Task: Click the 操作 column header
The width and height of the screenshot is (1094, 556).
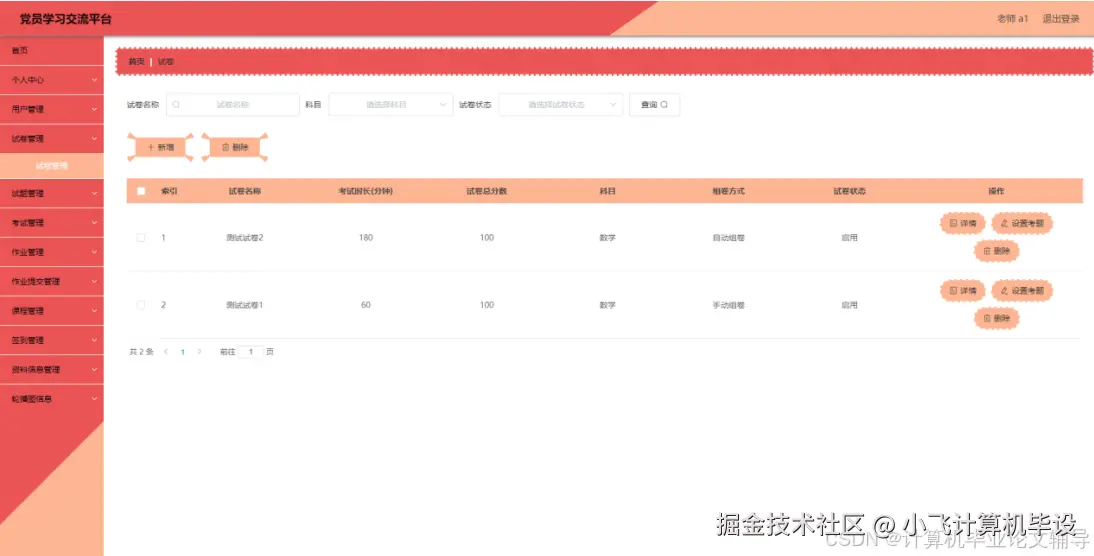Action: (x=996, y=191)
